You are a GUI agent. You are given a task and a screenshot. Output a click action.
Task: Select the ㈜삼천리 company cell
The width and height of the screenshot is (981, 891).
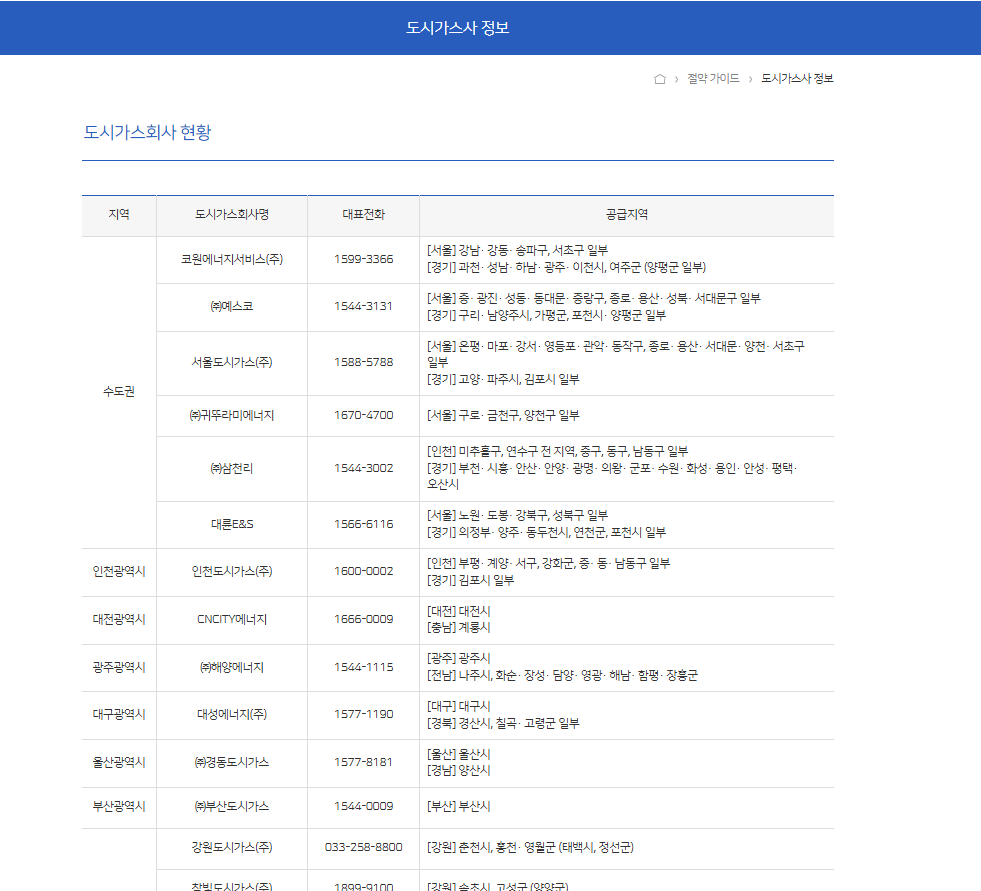point(232,468)
